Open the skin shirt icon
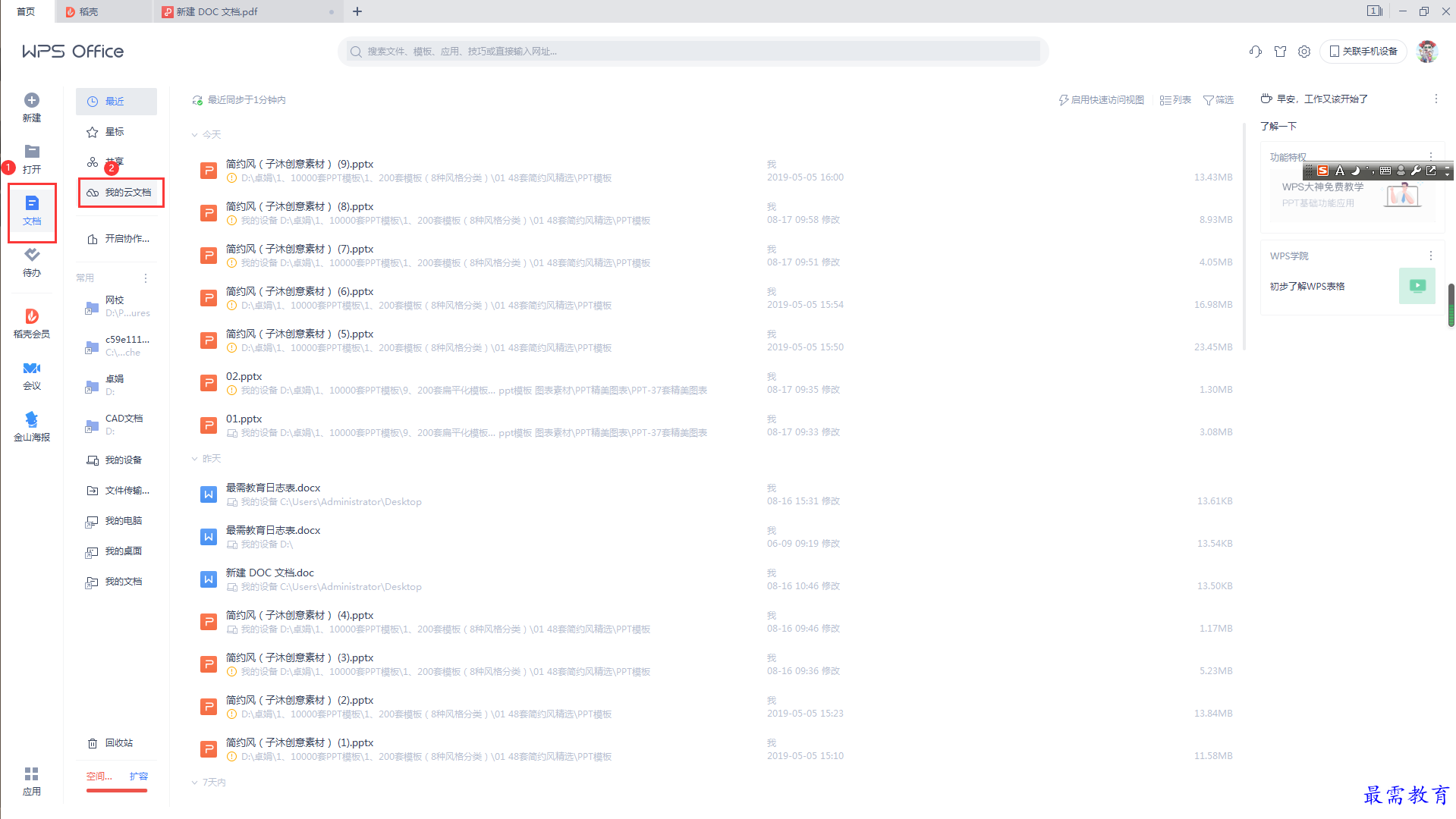This screenshot has width=1456, height=819. pos(1281,52)
